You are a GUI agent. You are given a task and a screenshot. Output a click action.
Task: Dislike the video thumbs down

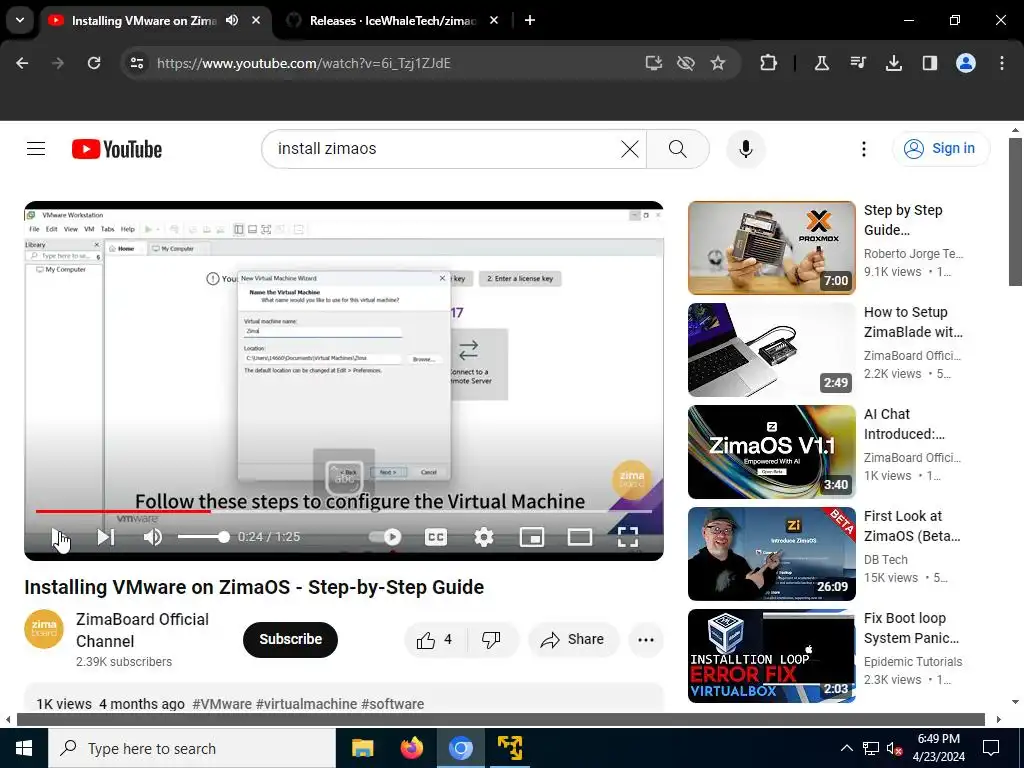(491, 640)
